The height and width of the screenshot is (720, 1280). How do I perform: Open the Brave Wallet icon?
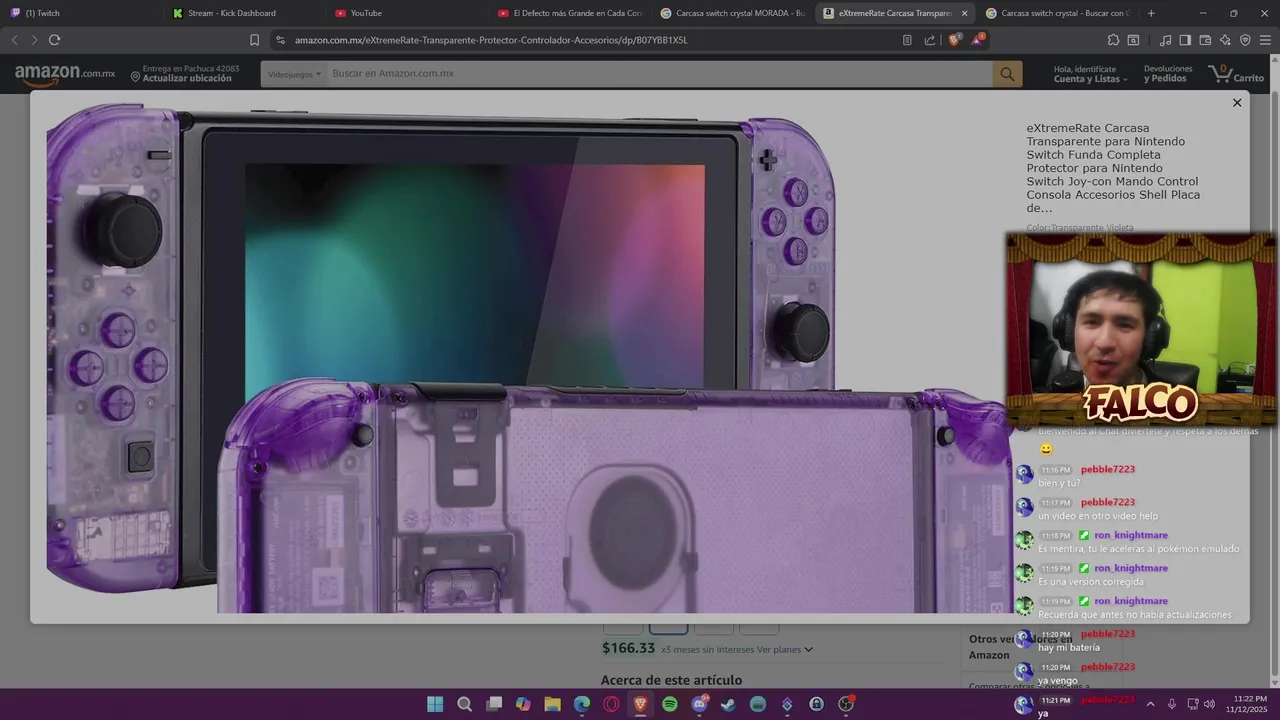pos(1205,40)
